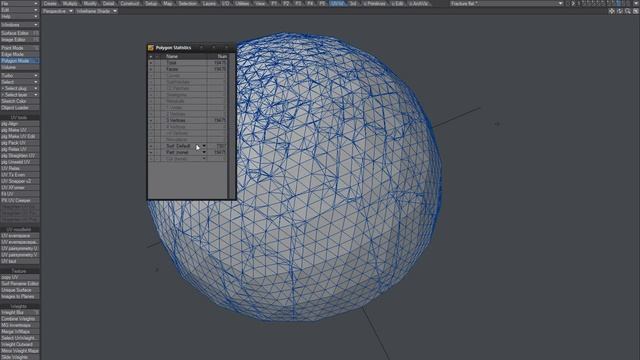Toggle Volume selection mode
The image size is (640, 360).
coord(20,67)
